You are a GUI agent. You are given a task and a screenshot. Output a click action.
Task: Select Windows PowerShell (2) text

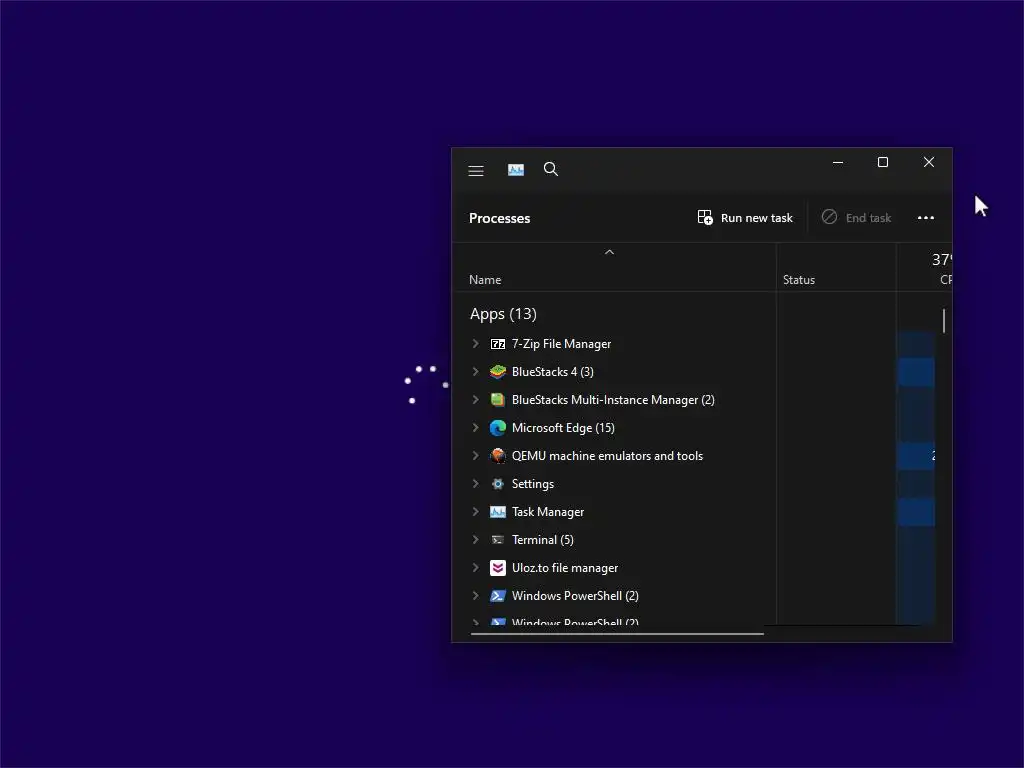point(575,596)
